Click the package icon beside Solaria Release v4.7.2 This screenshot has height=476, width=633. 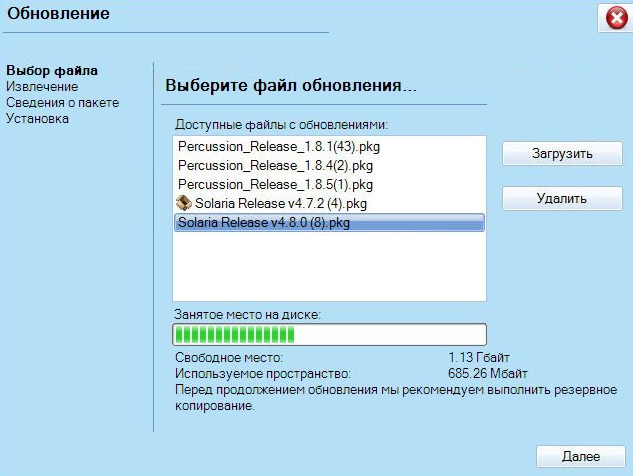point(184,203)
